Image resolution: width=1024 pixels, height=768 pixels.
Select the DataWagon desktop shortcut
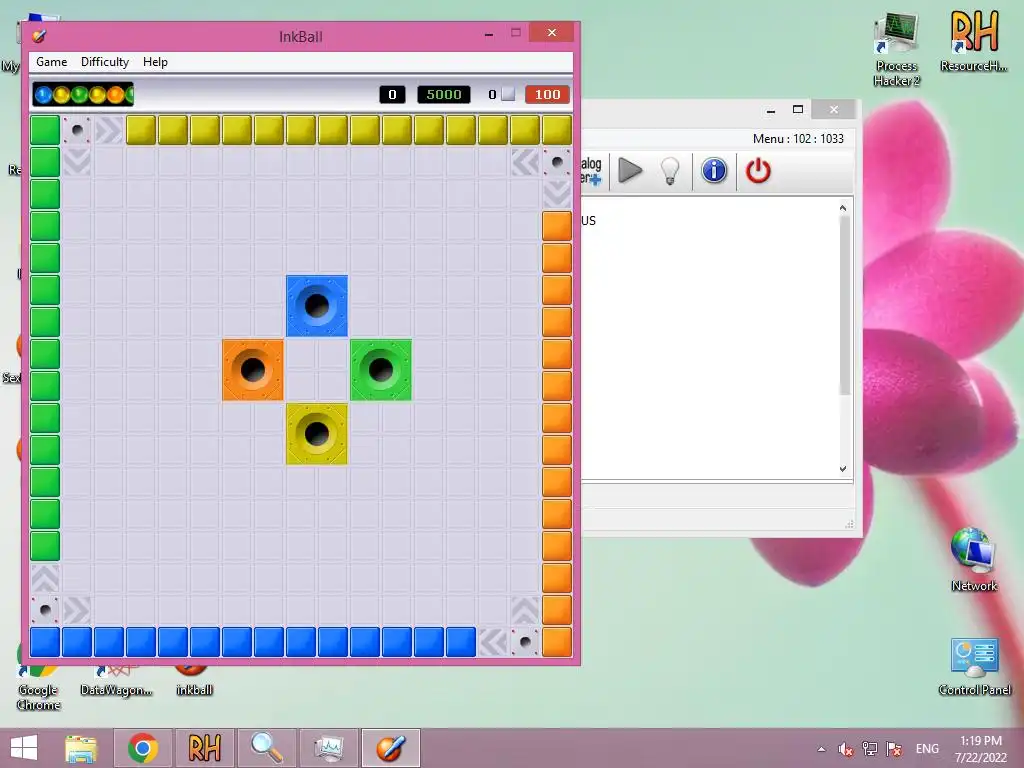[116, 682]
